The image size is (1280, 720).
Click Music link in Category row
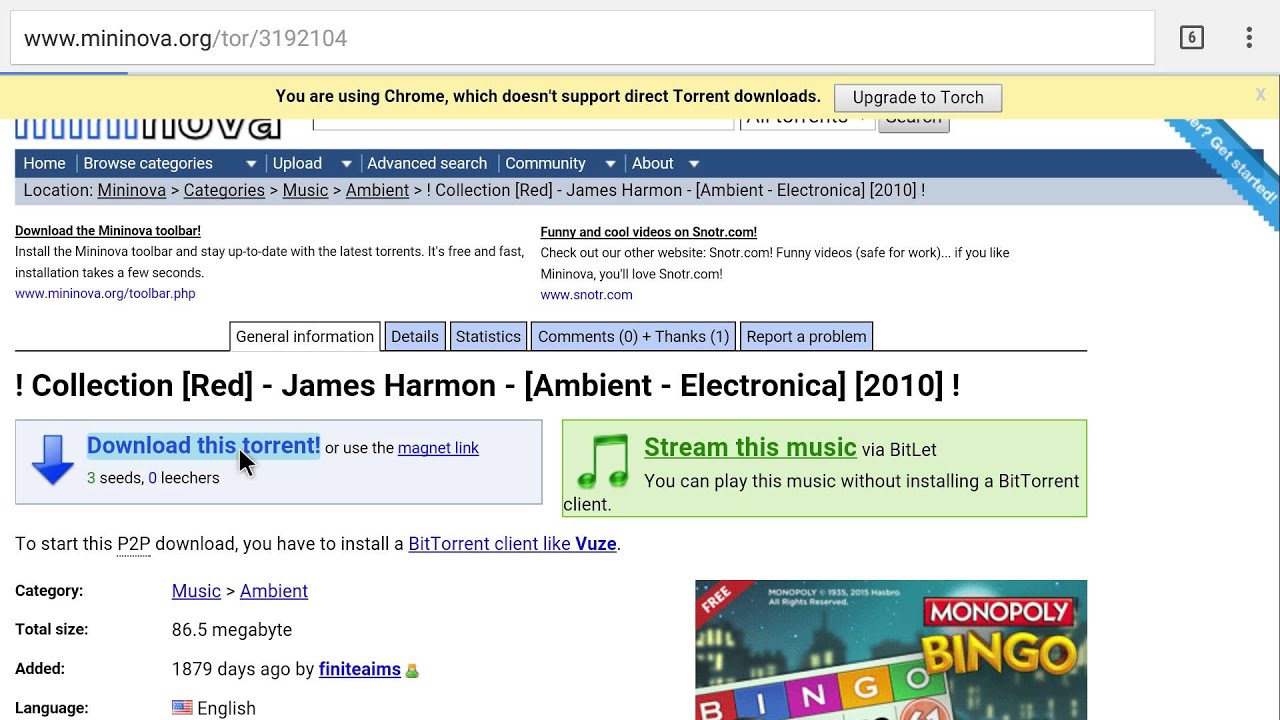click(196, 591)
